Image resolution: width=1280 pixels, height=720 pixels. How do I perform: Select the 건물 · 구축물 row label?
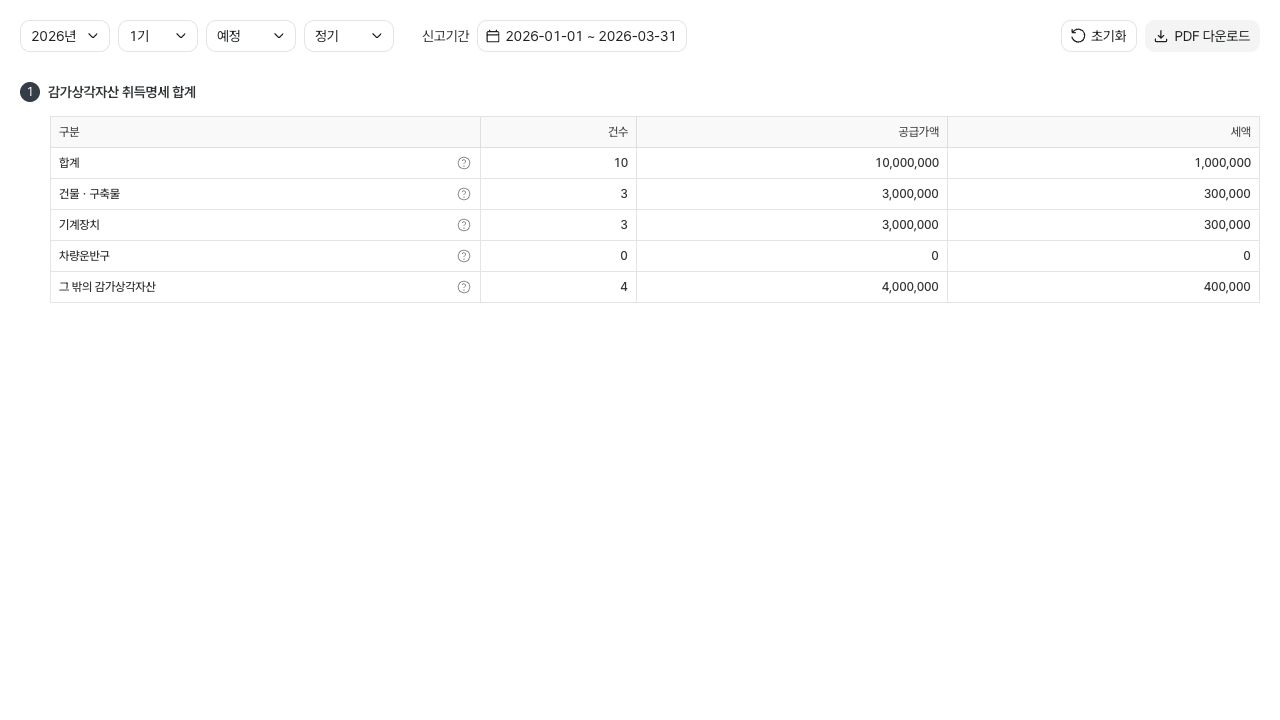pos(89,194)
